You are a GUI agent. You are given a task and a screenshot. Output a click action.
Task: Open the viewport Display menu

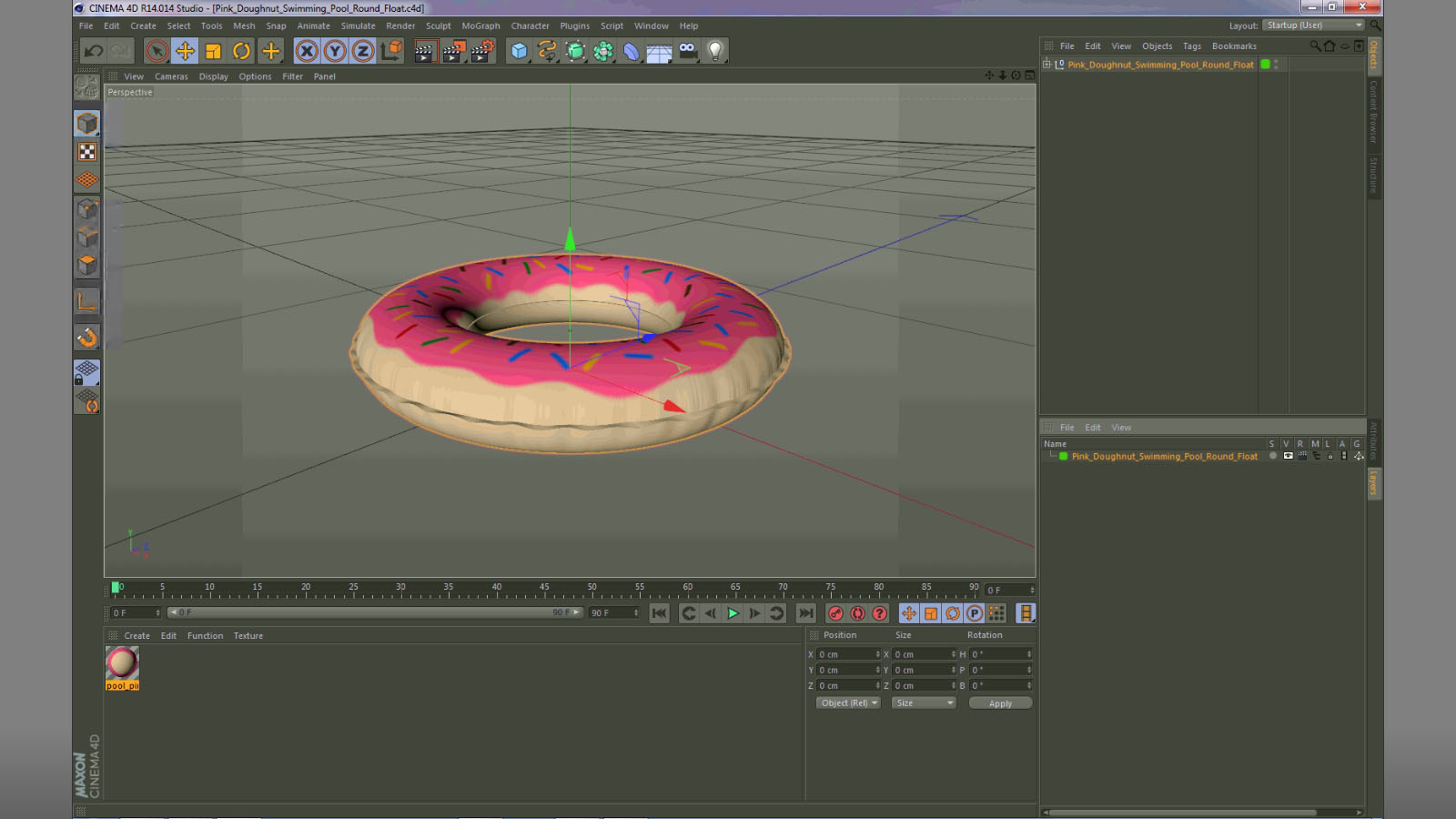[214, 77]
